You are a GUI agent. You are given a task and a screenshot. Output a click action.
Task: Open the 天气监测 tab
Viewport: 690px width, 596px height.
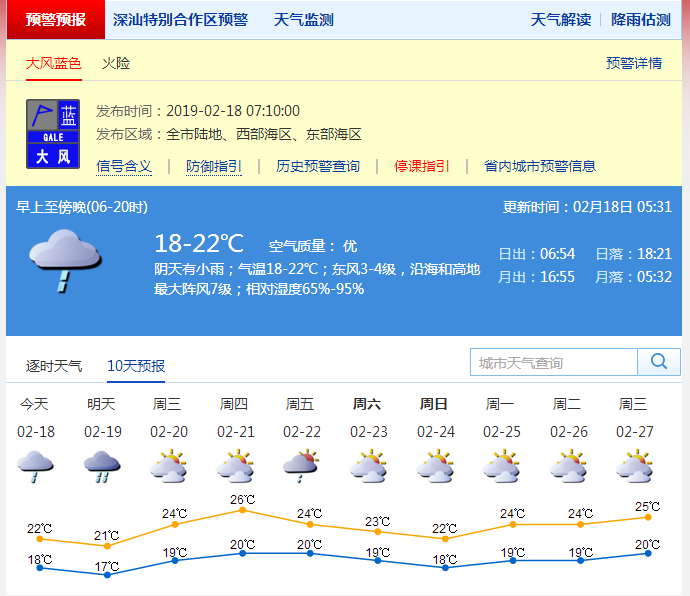tap(304, 20)
